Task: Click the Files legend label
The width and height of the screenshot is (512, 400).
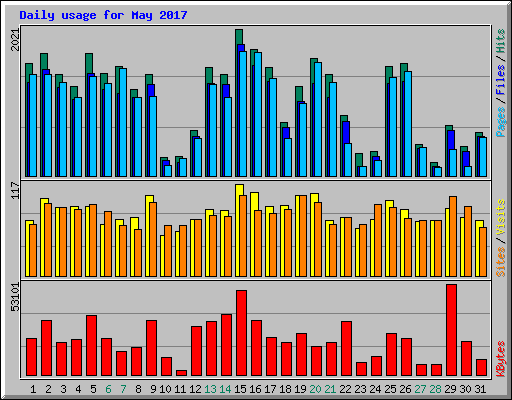Action: pyautogui.click(x=500, y=80)
